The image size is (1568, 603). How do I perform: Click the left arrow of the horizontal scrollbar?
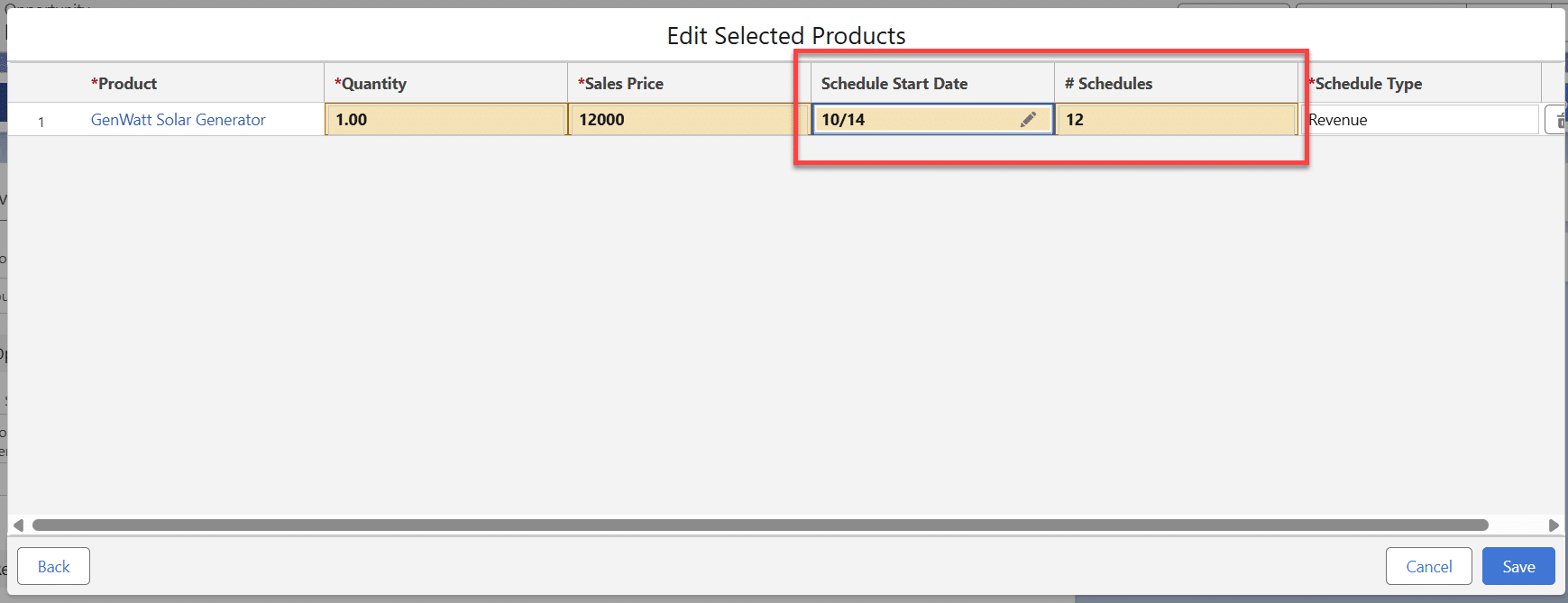[x=18, y=525]
